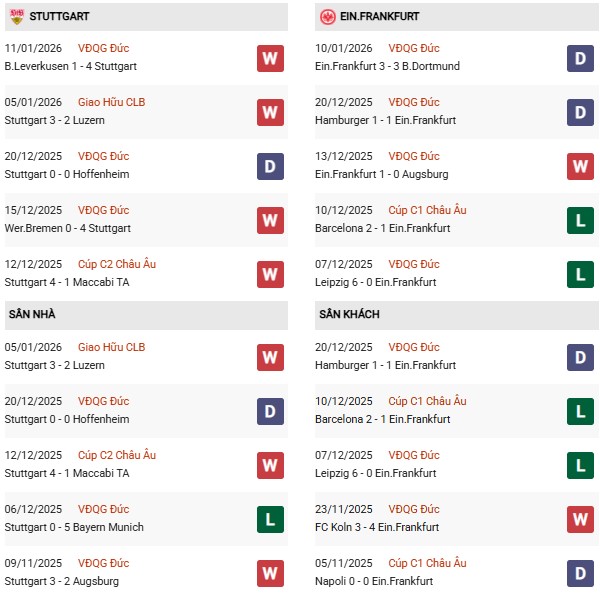Click D badge for Napoli 0 - 0 Ein.Frankfurt

point(580,573)
